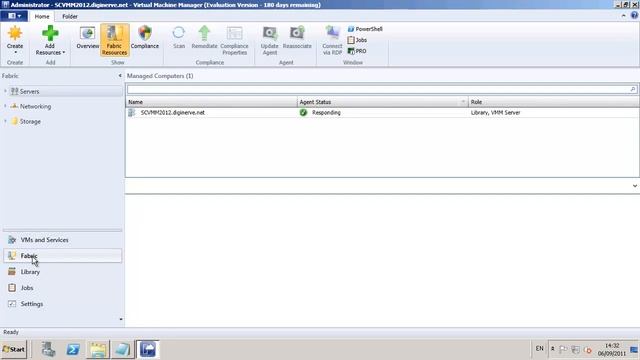Image resolution: width=640 pixels, height=360 pixels.
Task: Open Compliance Properties
Action: coord(234,40)
